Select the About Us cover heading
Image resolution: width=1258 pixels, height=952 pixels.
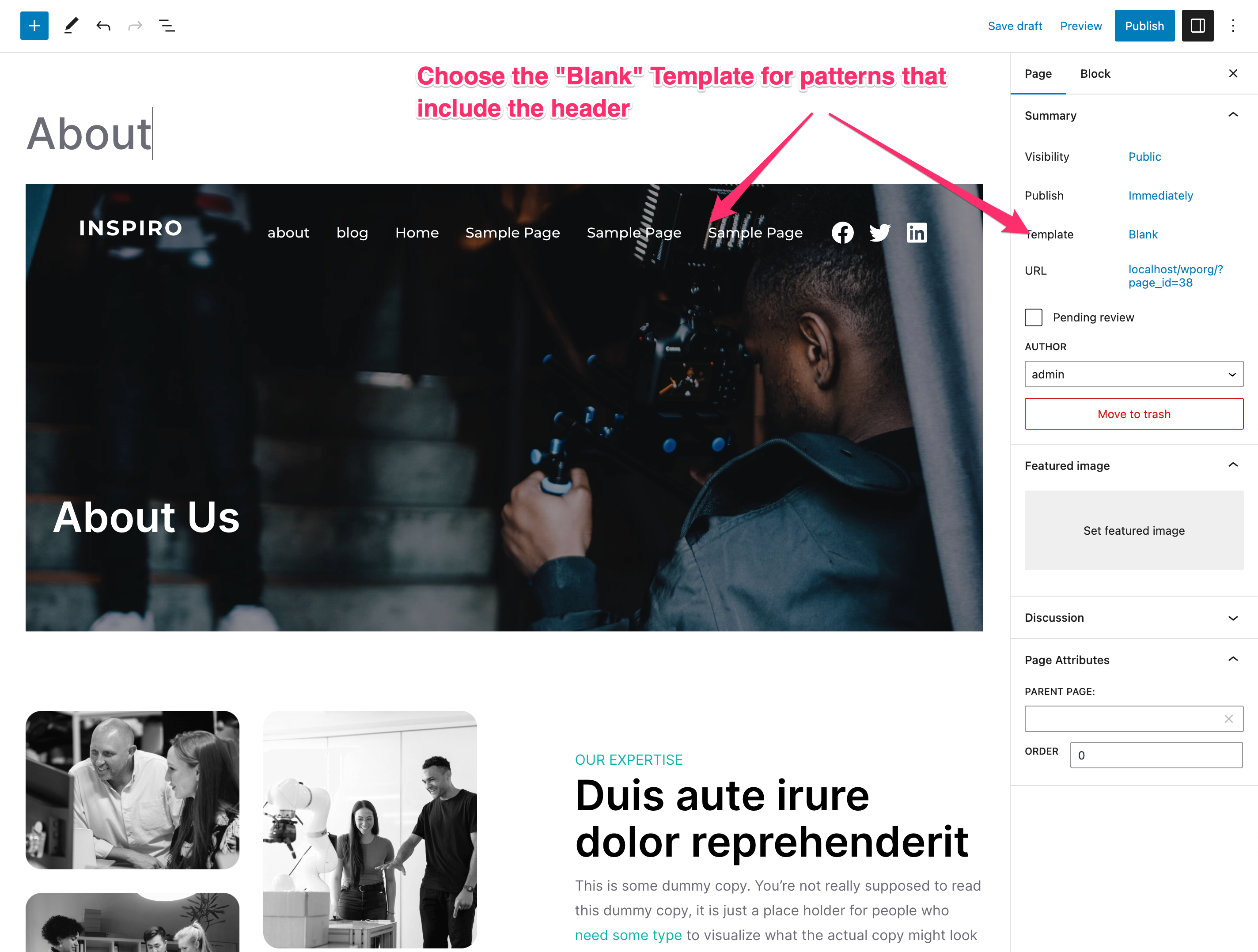click(146, 517)
